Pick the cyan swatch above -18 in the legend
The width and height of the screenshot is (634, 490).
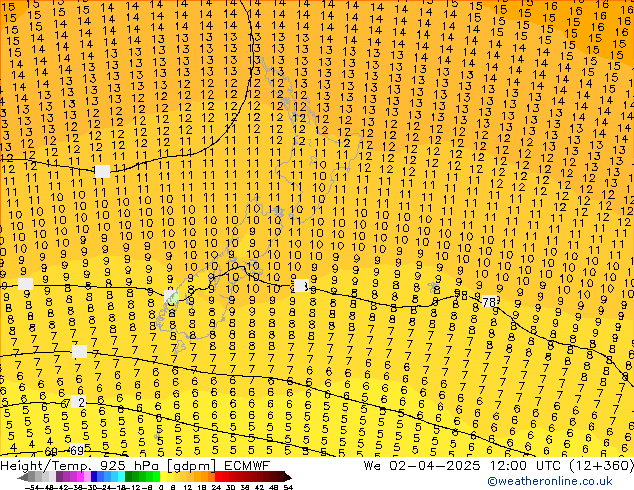pos(121,477)
